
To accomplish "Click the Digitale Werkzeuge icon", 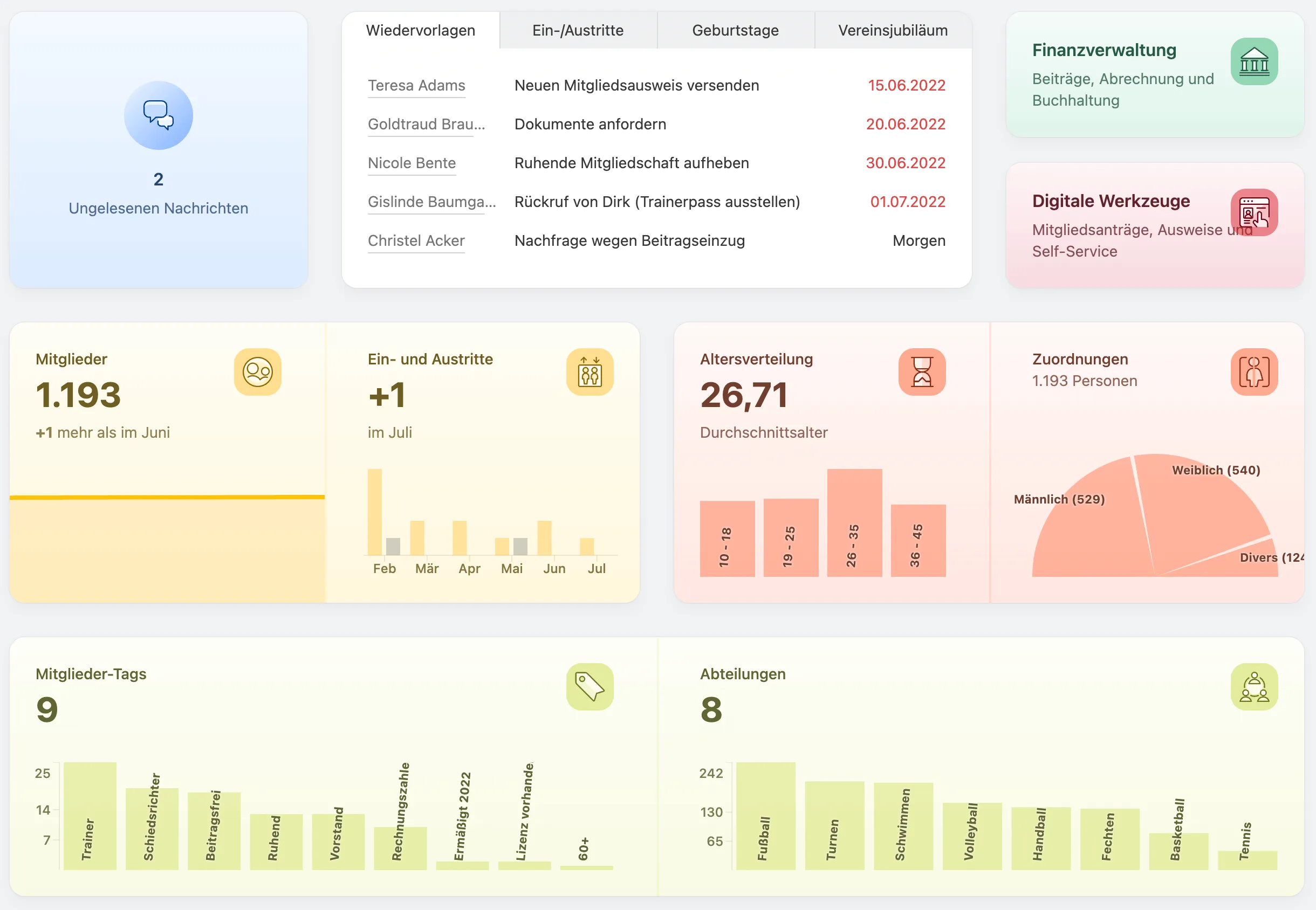I will 1254,213.
